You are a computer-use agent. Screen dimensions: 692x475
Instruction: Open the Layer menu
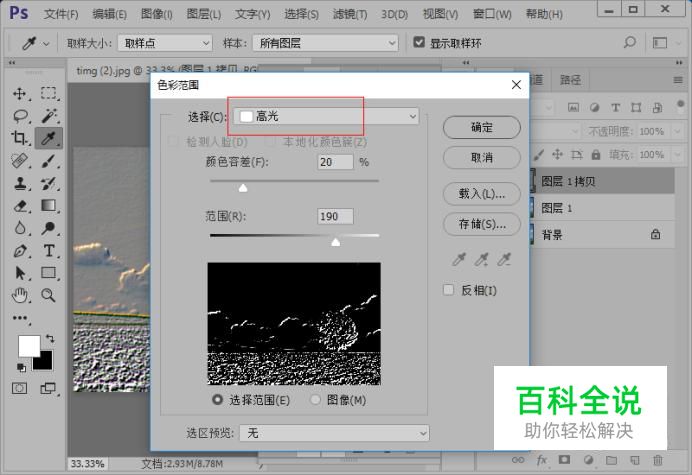203,14
